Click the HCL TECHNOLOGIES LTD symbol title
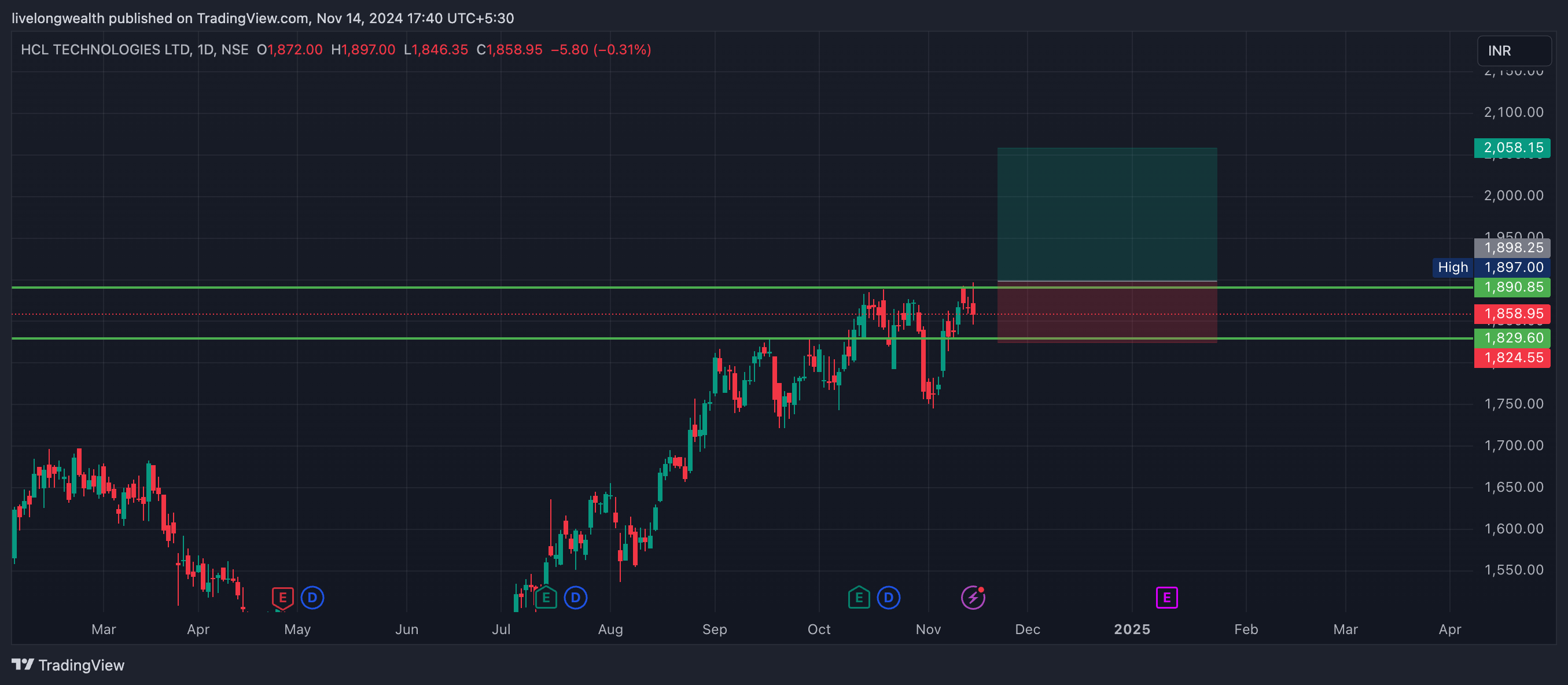Screen dimensions: 1568x685 click(x=105, y=50)
